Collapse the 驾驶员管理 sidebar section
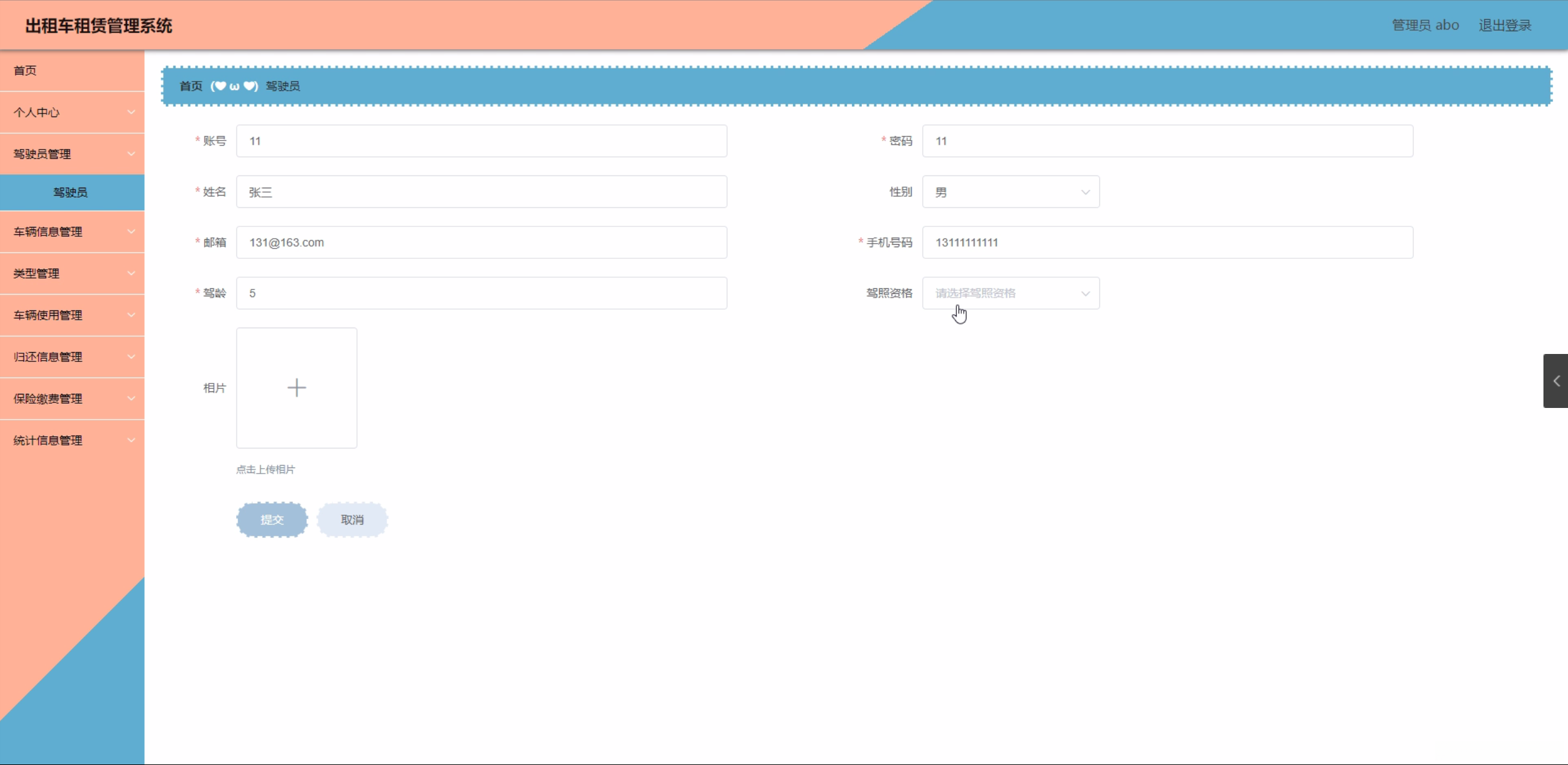1568x765 pixels. point(72,154)
